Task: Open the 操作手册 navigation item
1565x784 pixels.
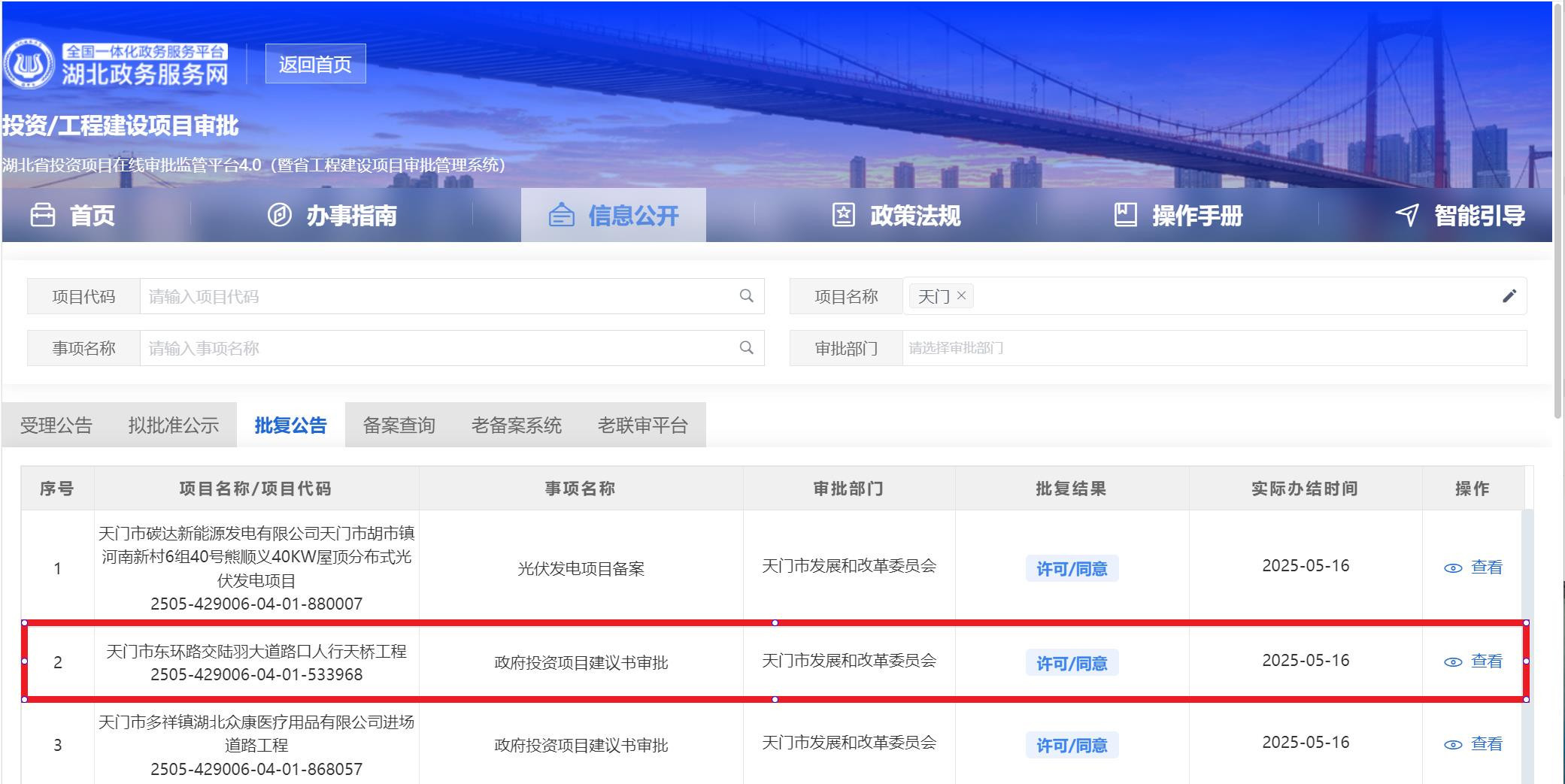Action: [x=1178, y=216]
